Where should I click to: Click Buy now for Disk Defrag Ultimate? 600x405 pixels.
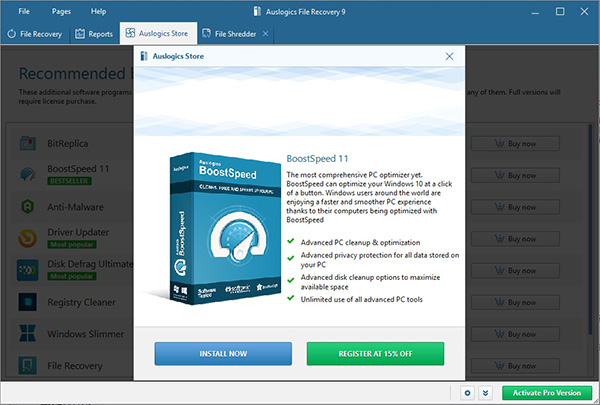pos(515,271)
